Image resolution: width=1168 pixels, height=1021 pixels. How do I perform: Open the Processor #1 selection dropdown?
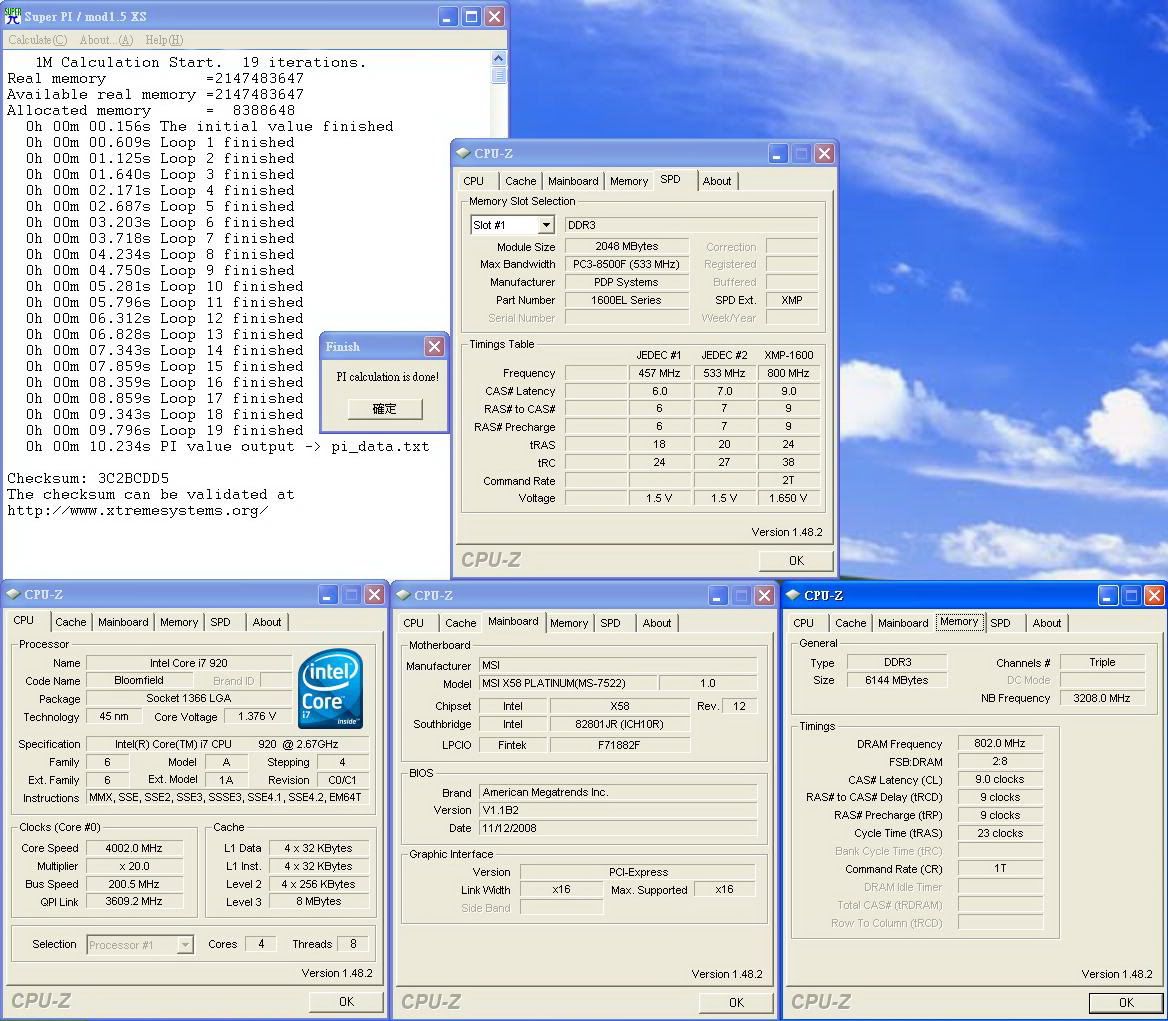(185, 945)
